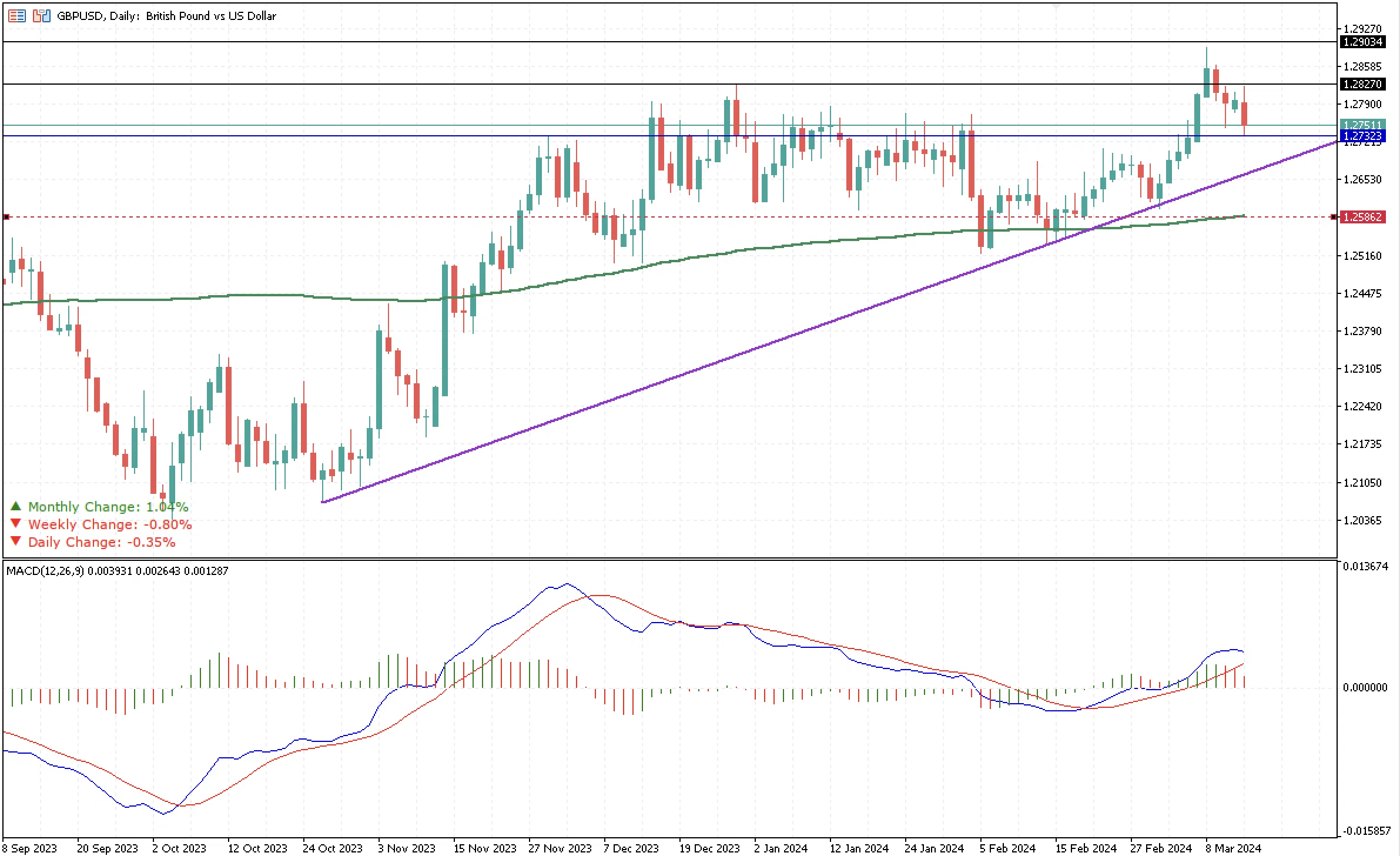Click the 15 Nov 2023 date label

(x=484, y=848)
